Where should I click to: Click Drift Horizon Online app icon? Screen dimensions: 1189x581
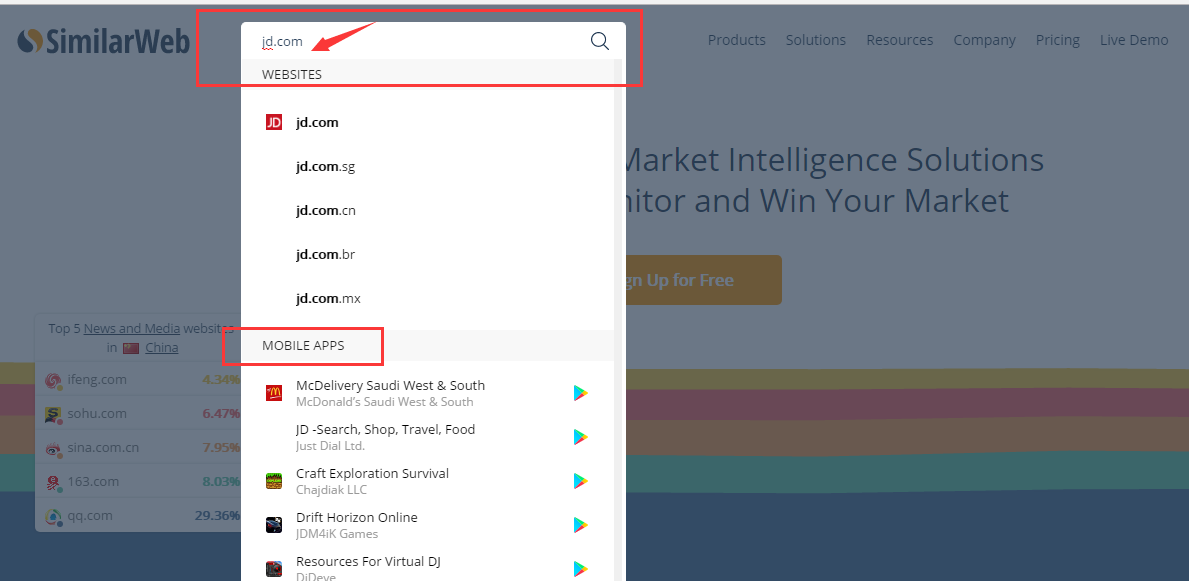pos(274,525)
